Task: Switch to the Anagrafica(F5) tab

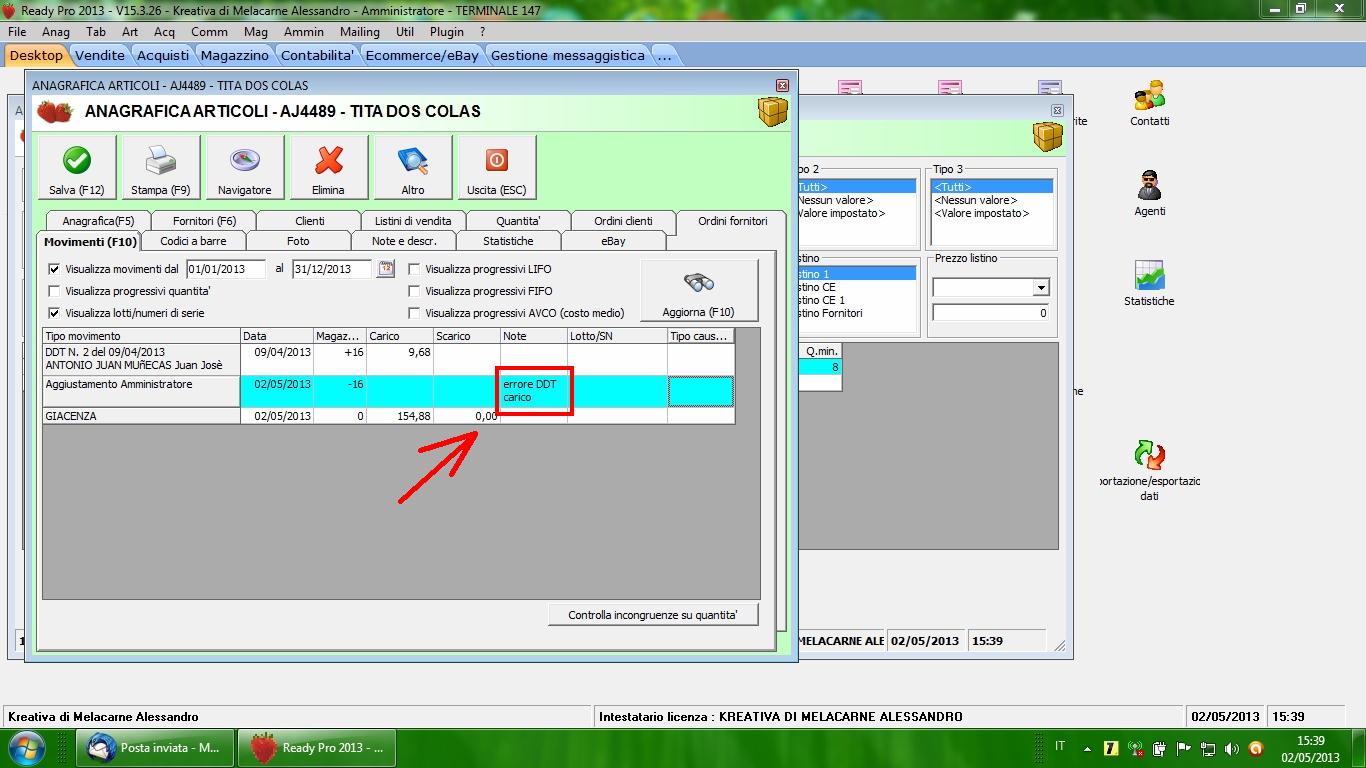Action: tap(98, 221)
